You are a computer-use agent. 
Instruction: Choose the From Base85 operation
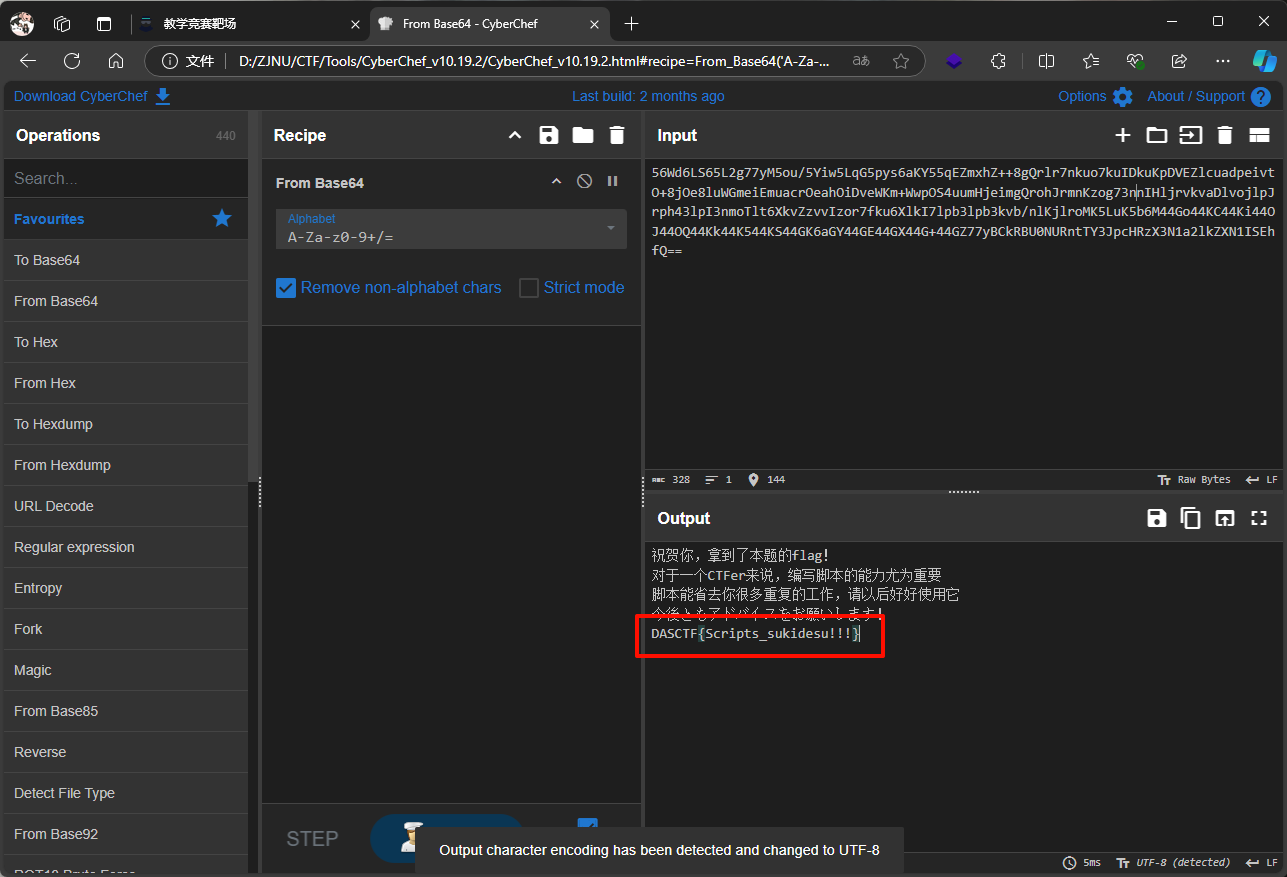[x=126, y=711]
